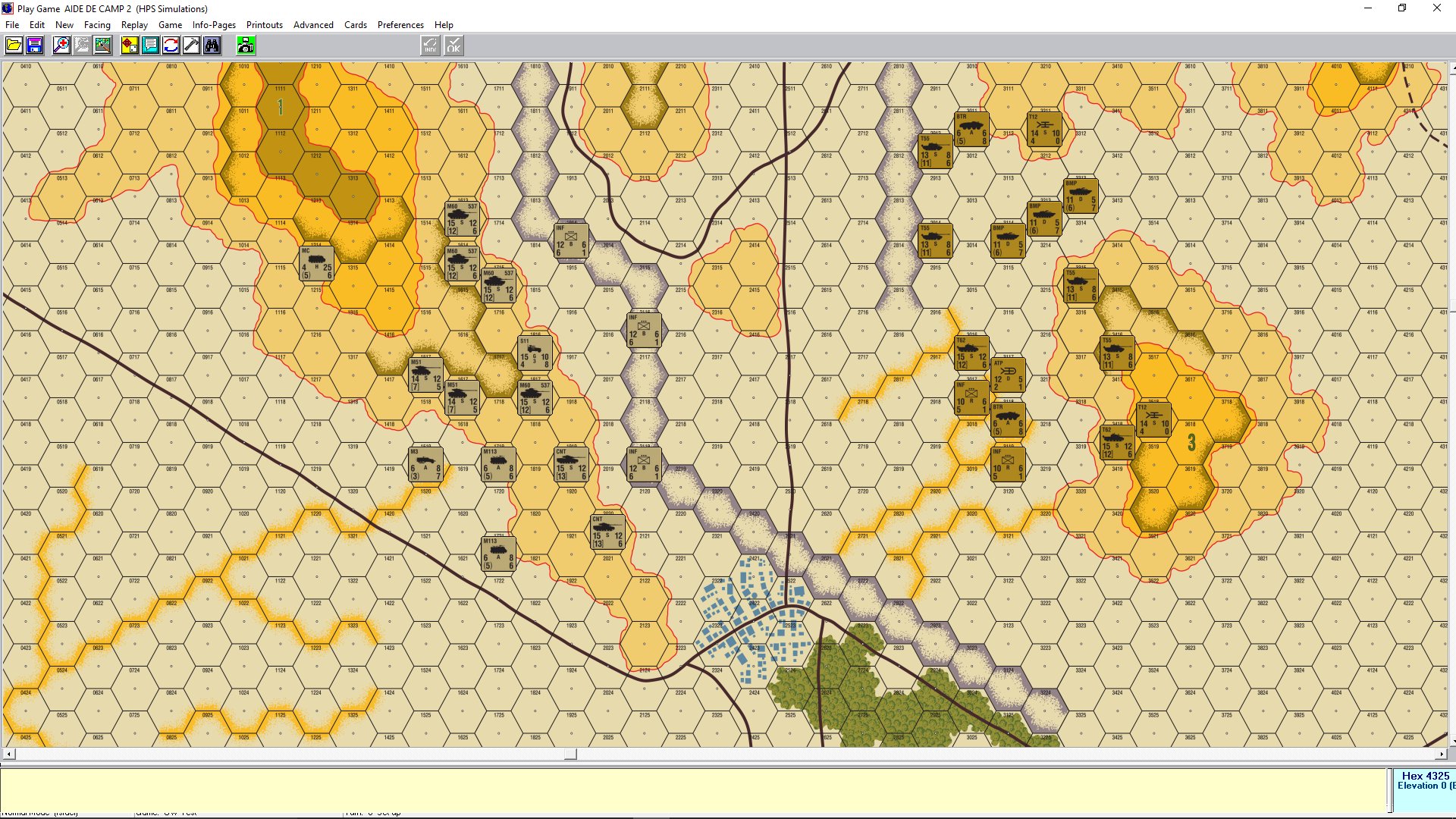Click the hammer tool icon

coord(191,45)
